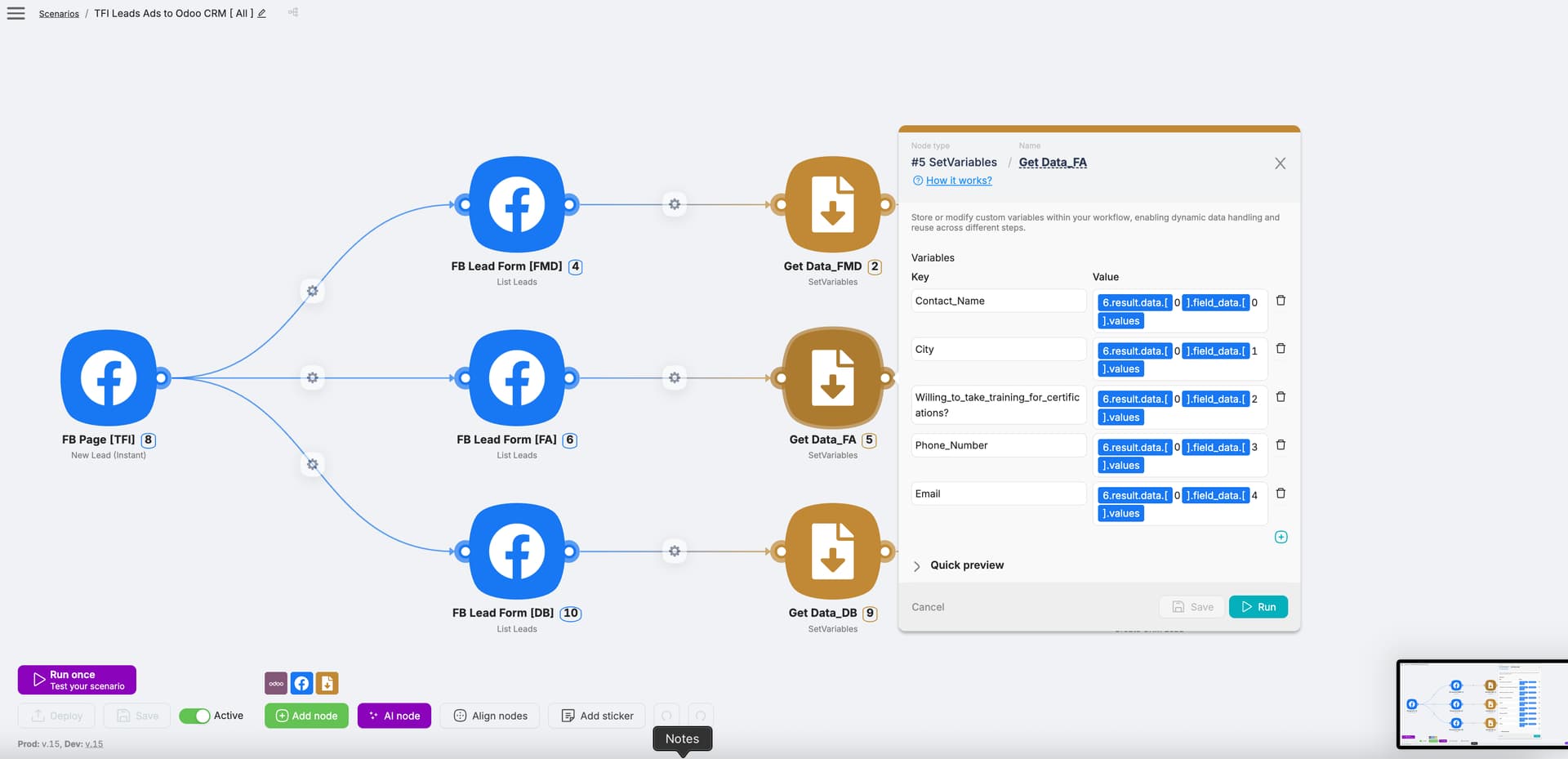Open gear between DB form and Get Data_DB
Screen dimensions: 1568x759
pos(675,551)
